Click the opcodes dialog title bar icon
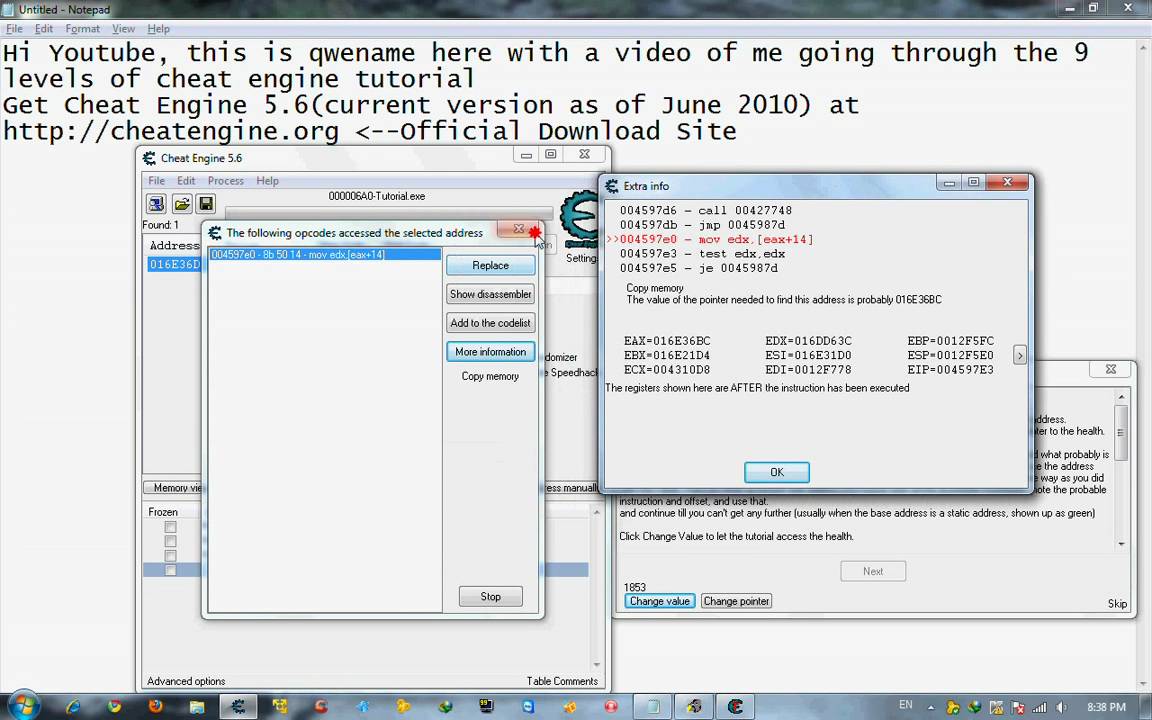Screen dimensions: 1152x720 (215, 233)
